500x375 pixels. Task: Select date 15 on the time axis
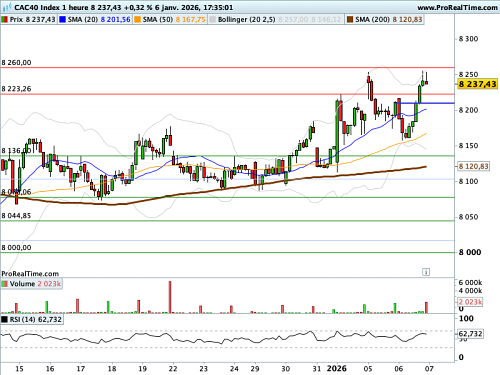(19, 369)
